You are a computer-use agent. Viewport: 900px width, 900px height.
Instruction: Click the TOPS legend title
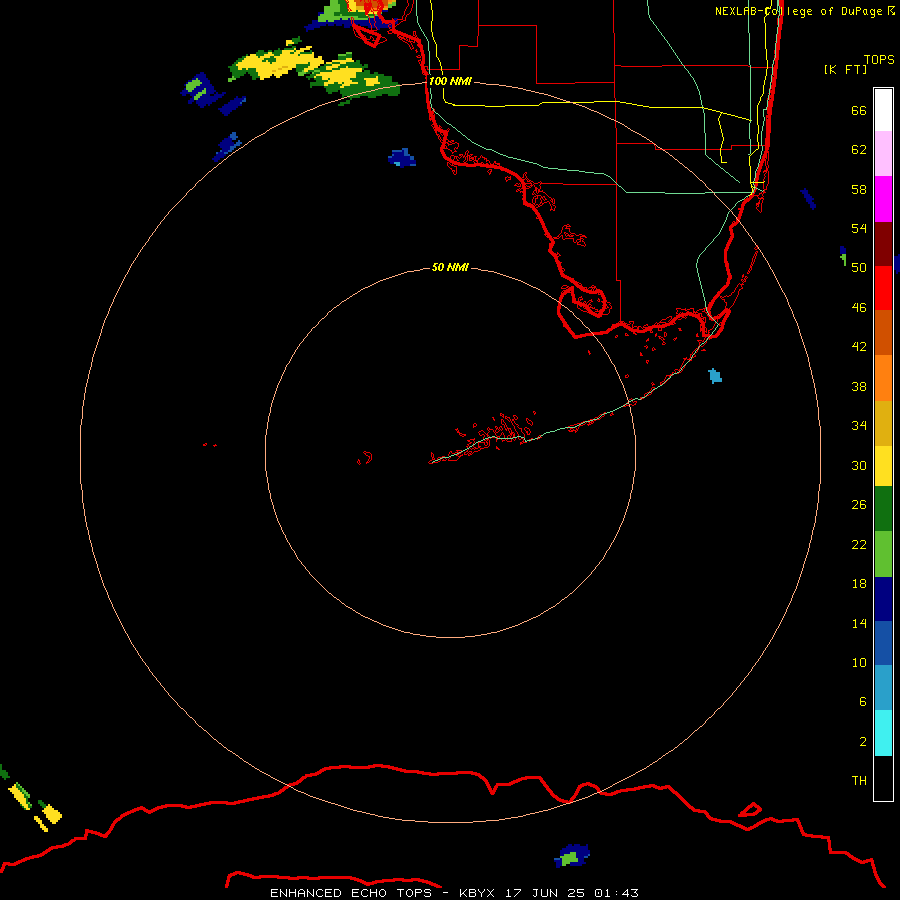coord(879,60)
